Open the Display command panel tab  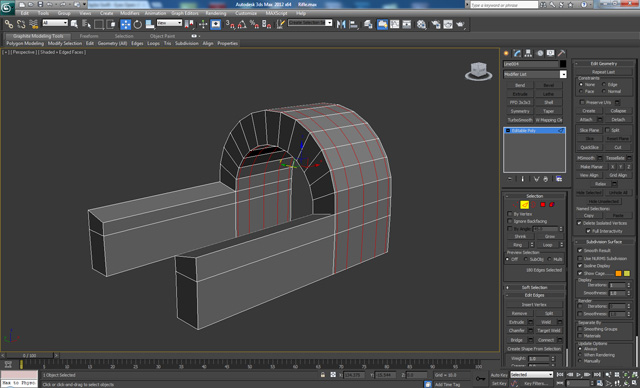point(551,53)
